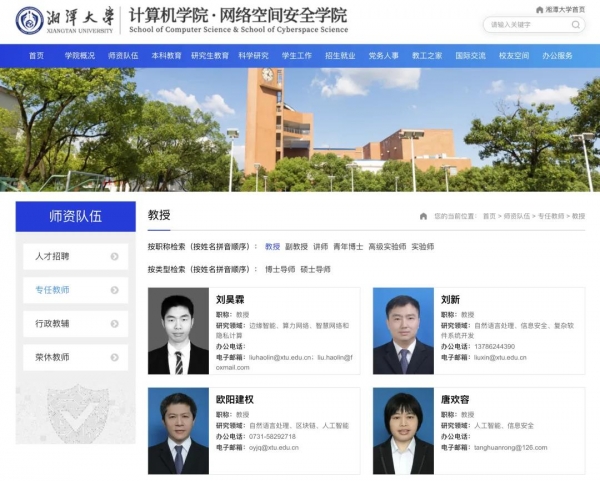Click the arrow icon next to 行政教辅
Screen dimensions: 600x481
pyautogui.click(x=115, y=324)
